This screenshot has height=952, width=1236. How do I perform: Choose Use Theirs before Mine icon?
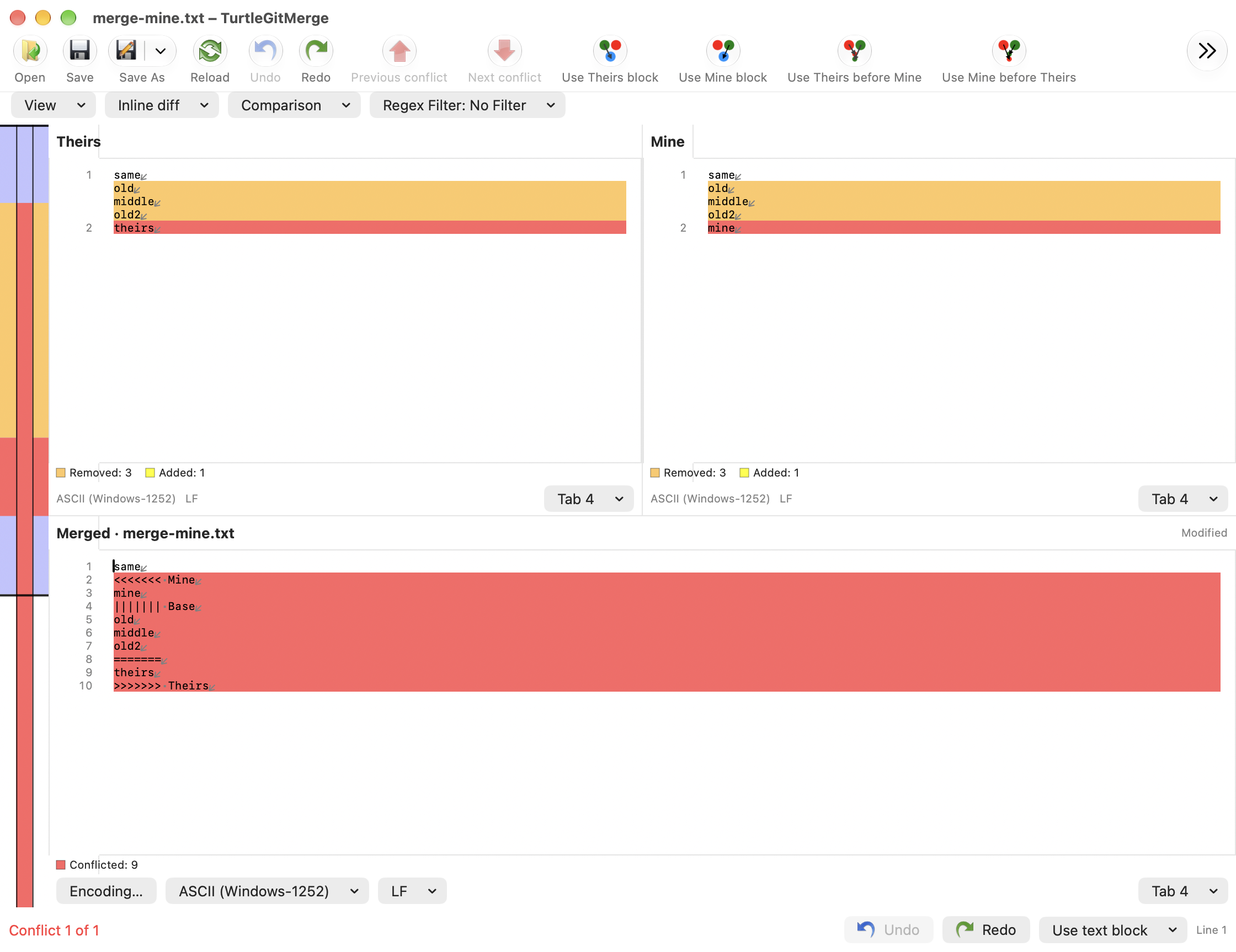(x=855, y=51)
